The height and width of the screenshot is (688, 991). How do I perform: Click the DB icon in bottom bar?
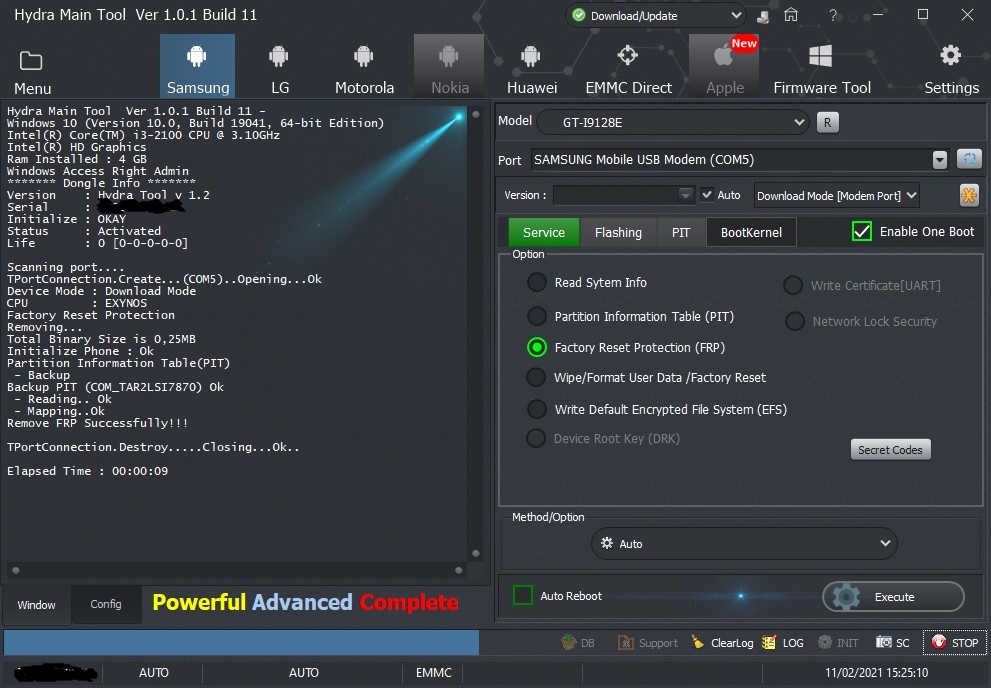578,643
